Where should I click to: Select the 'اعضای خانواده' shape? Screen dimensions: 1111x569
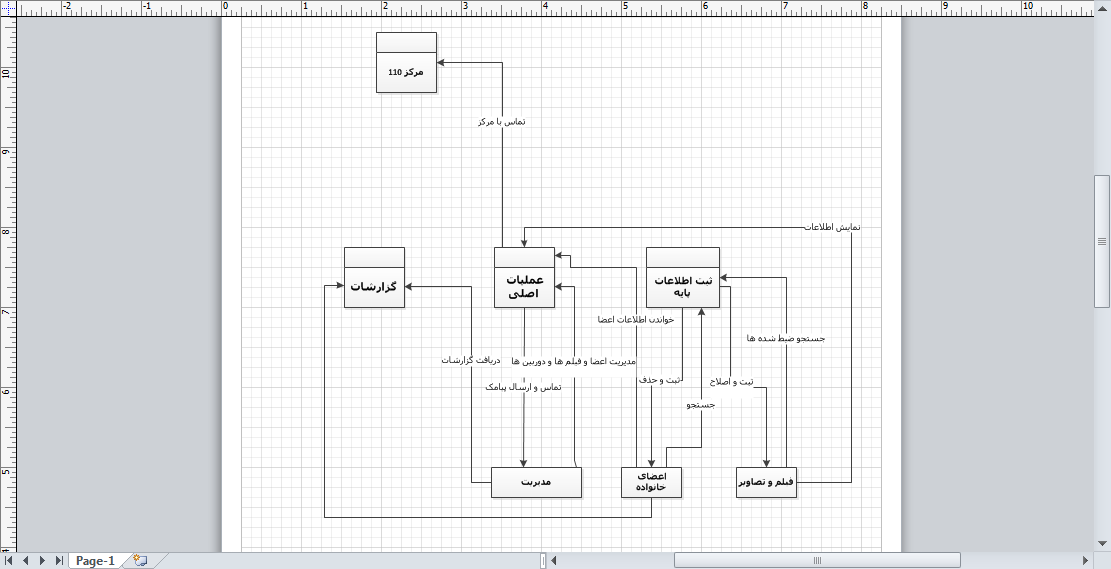652,483
